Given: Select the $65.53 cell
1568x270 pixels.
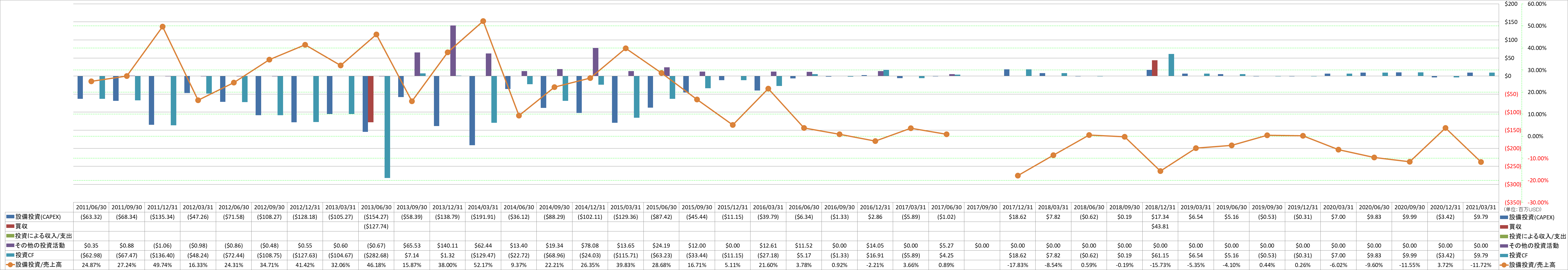Looking at the screenshot, I should [412, 246].
